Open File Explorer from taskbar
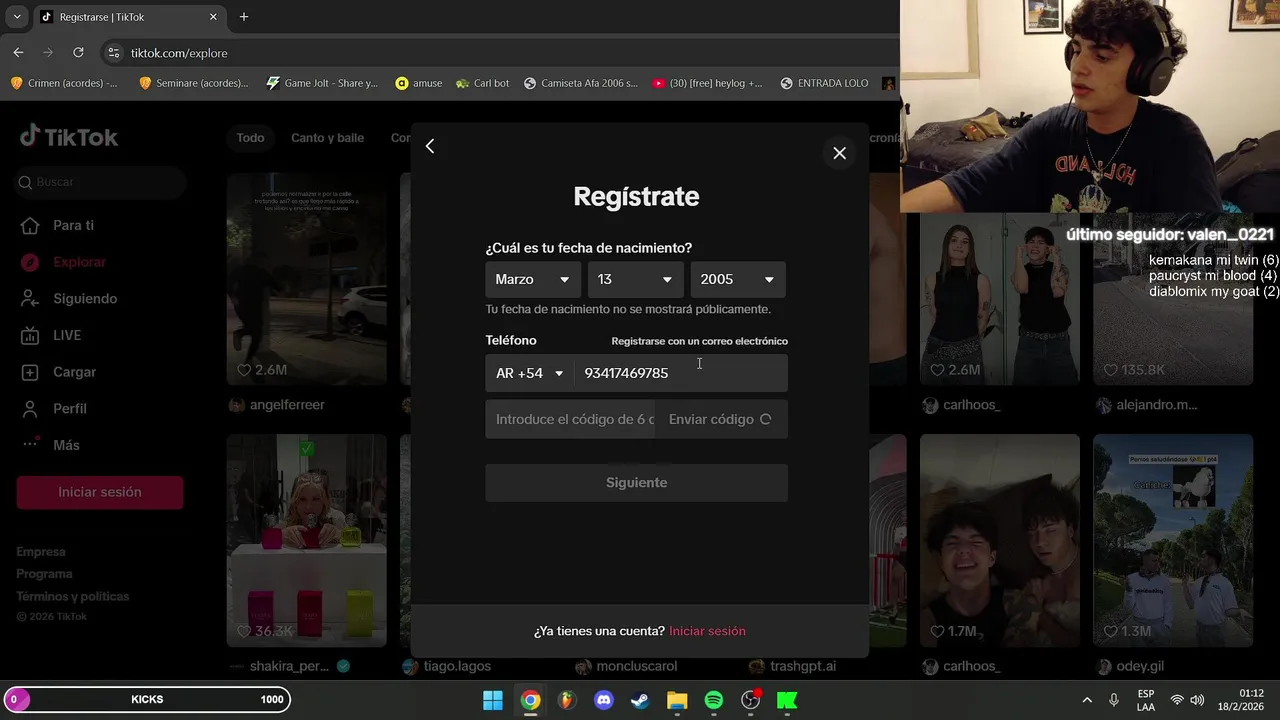This screenshot has width=1280, height=720. pos(677,700)
